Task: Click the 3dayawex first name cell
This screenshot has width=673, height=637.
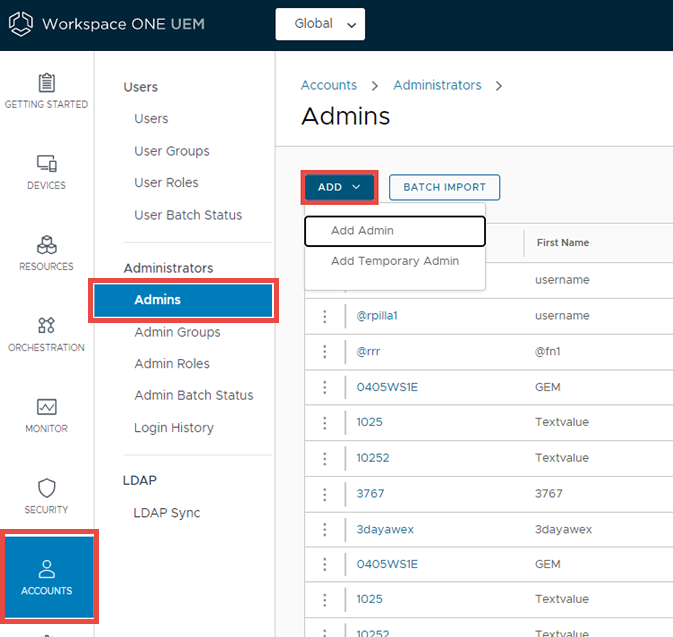Action: [563, 529]
